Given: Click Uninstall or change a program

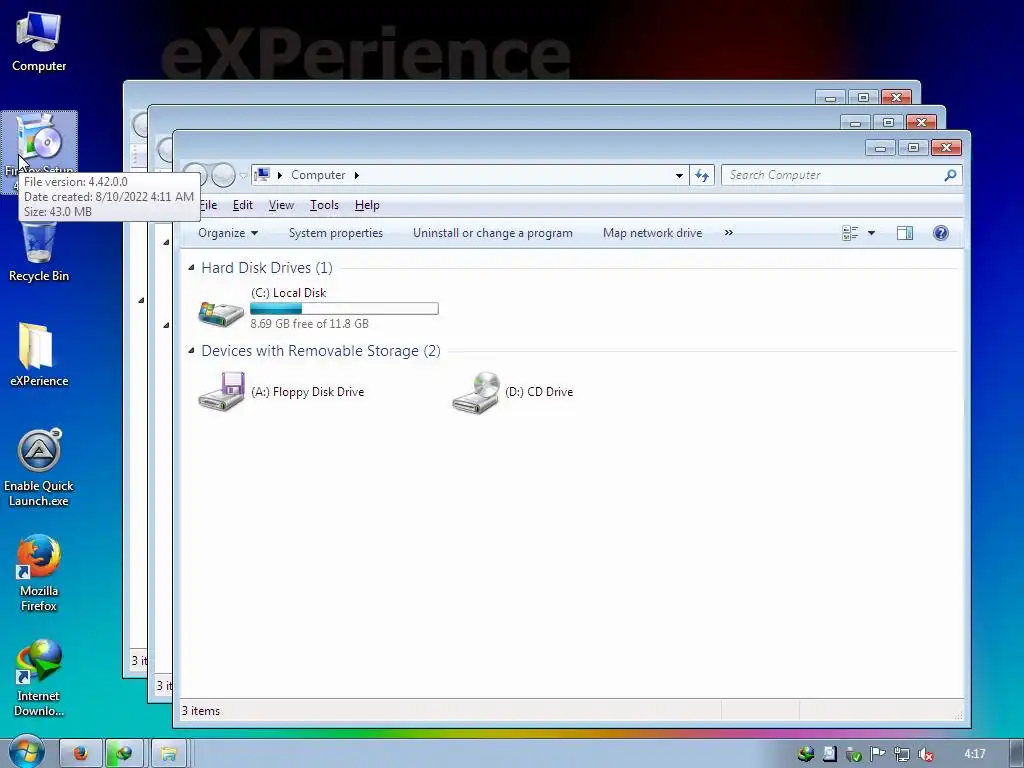Looking at the screenshot, I should point(492,233).
